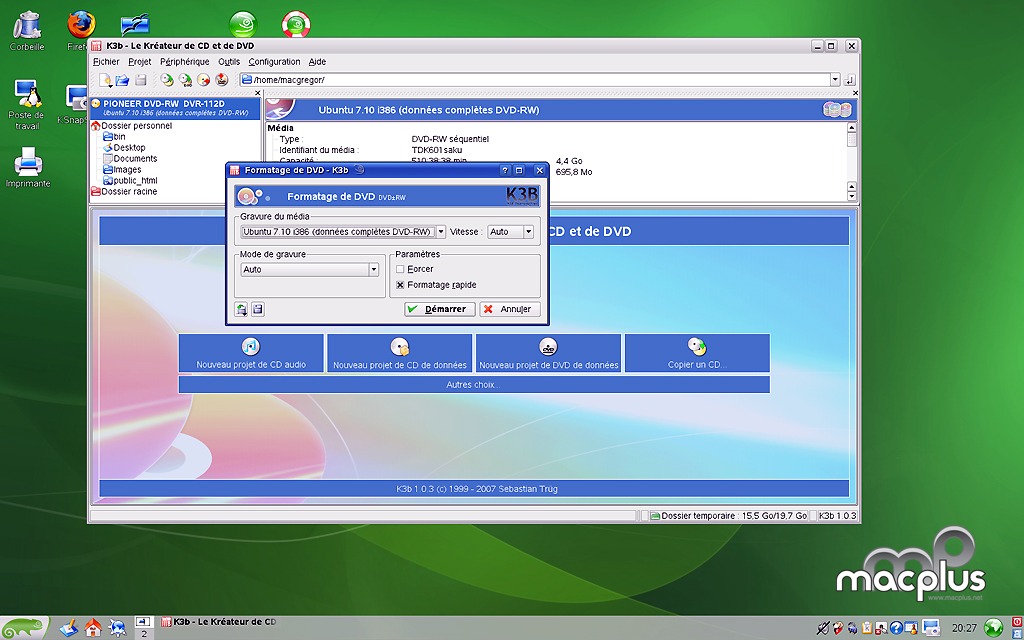Click the Copier un CD disc icon
This screenshot has height=640, width=1024.
[697, 347]
